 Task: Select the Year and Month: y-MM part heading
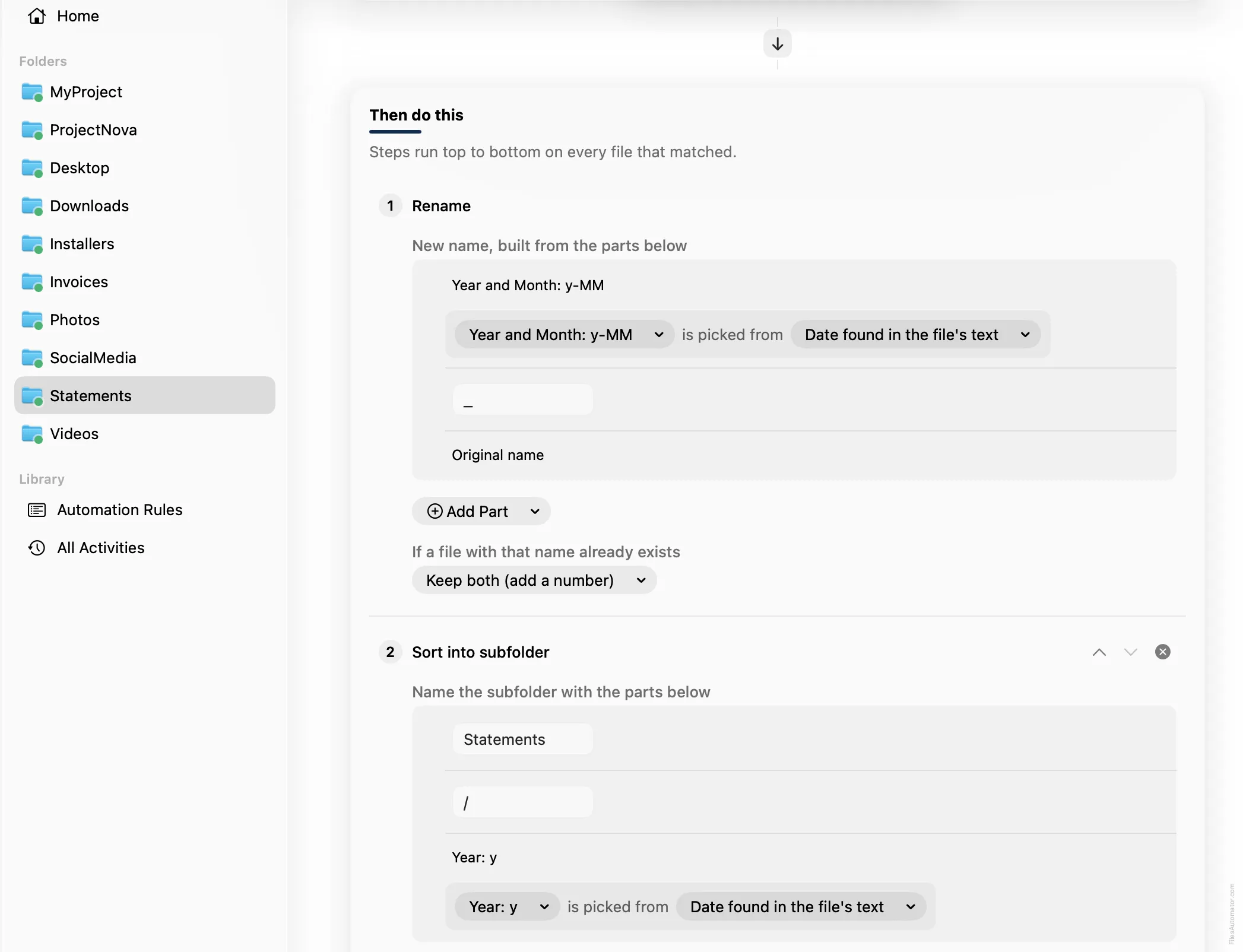click(528, 285)
